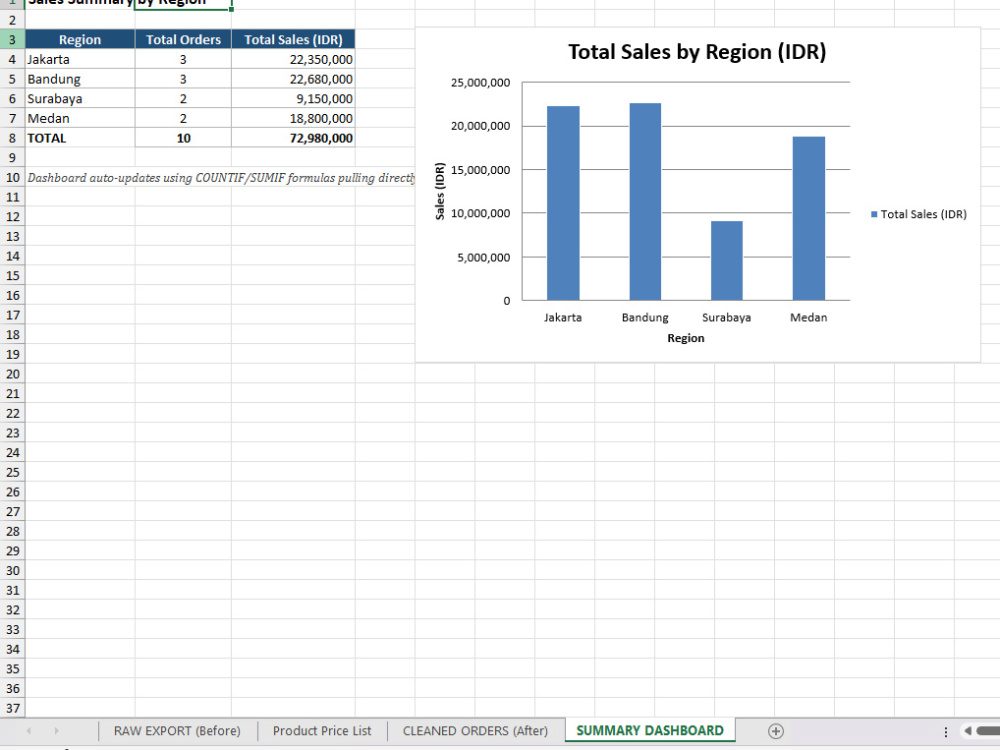Click the Bandung cell in the table
Viewport: 1000px width, 750px height.
(x=80, y=79)
